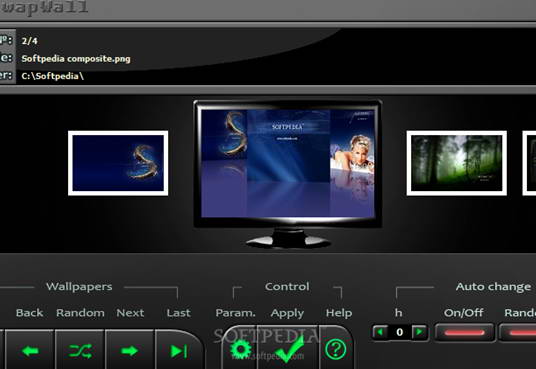
Task: Click the Param. label
Action: click(x=235, y=313)
